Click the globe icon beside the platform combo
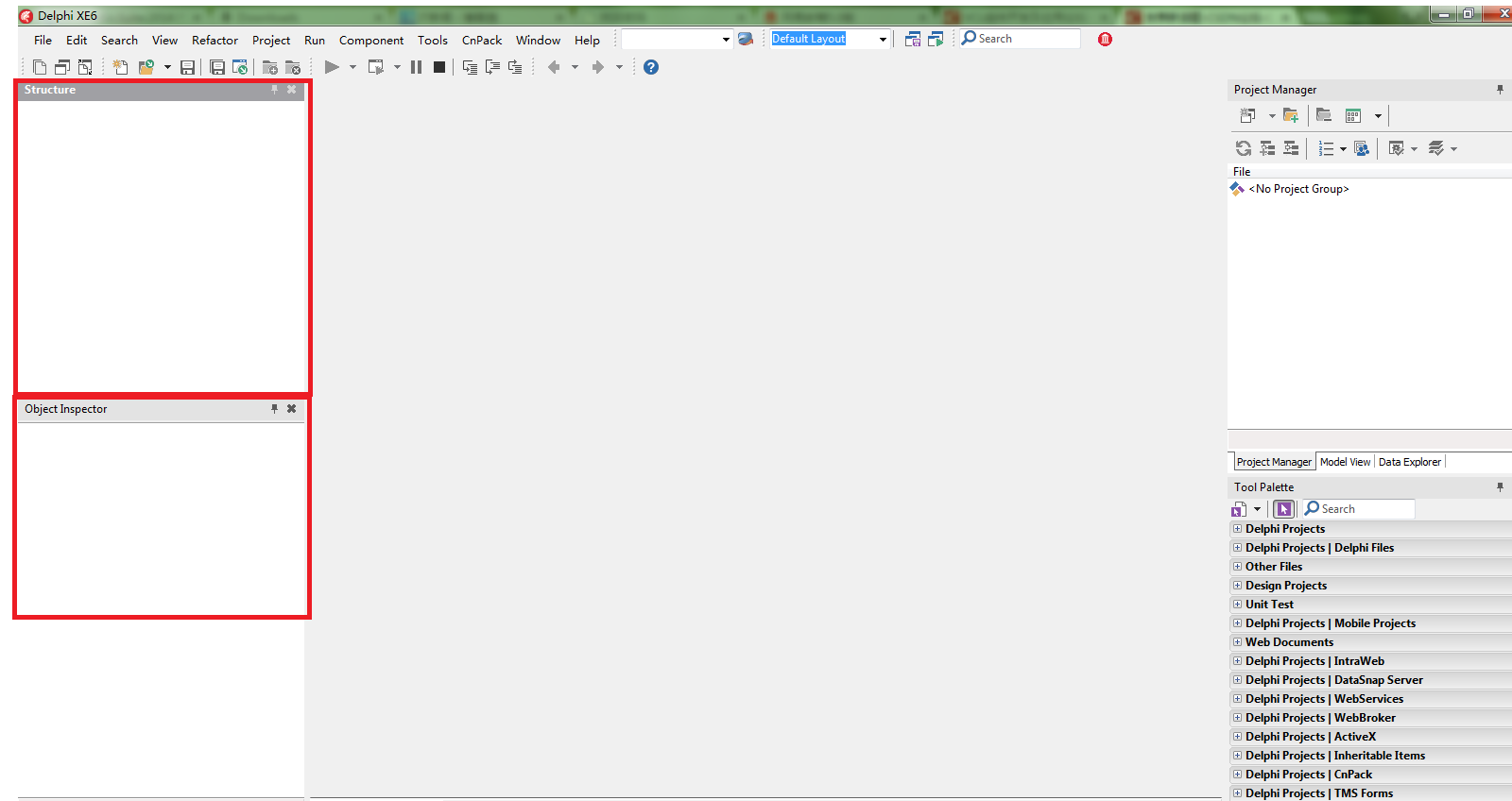 pyautogui.click(x=746, y=39)
